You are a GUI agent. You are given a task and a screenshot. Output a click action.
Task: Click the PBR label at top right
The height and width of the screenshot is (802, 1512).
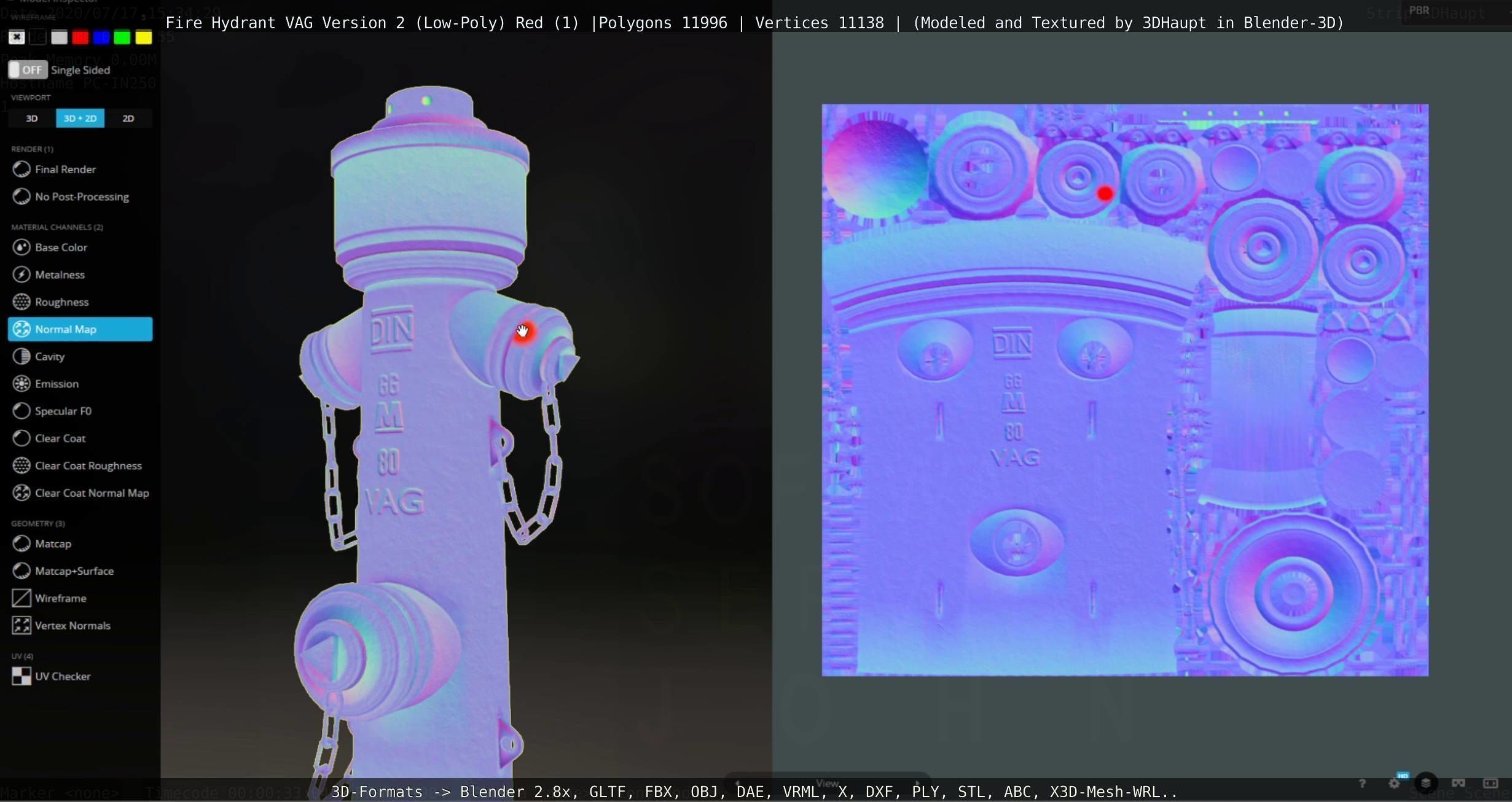pyautogui.click(x=1419, y=10)
